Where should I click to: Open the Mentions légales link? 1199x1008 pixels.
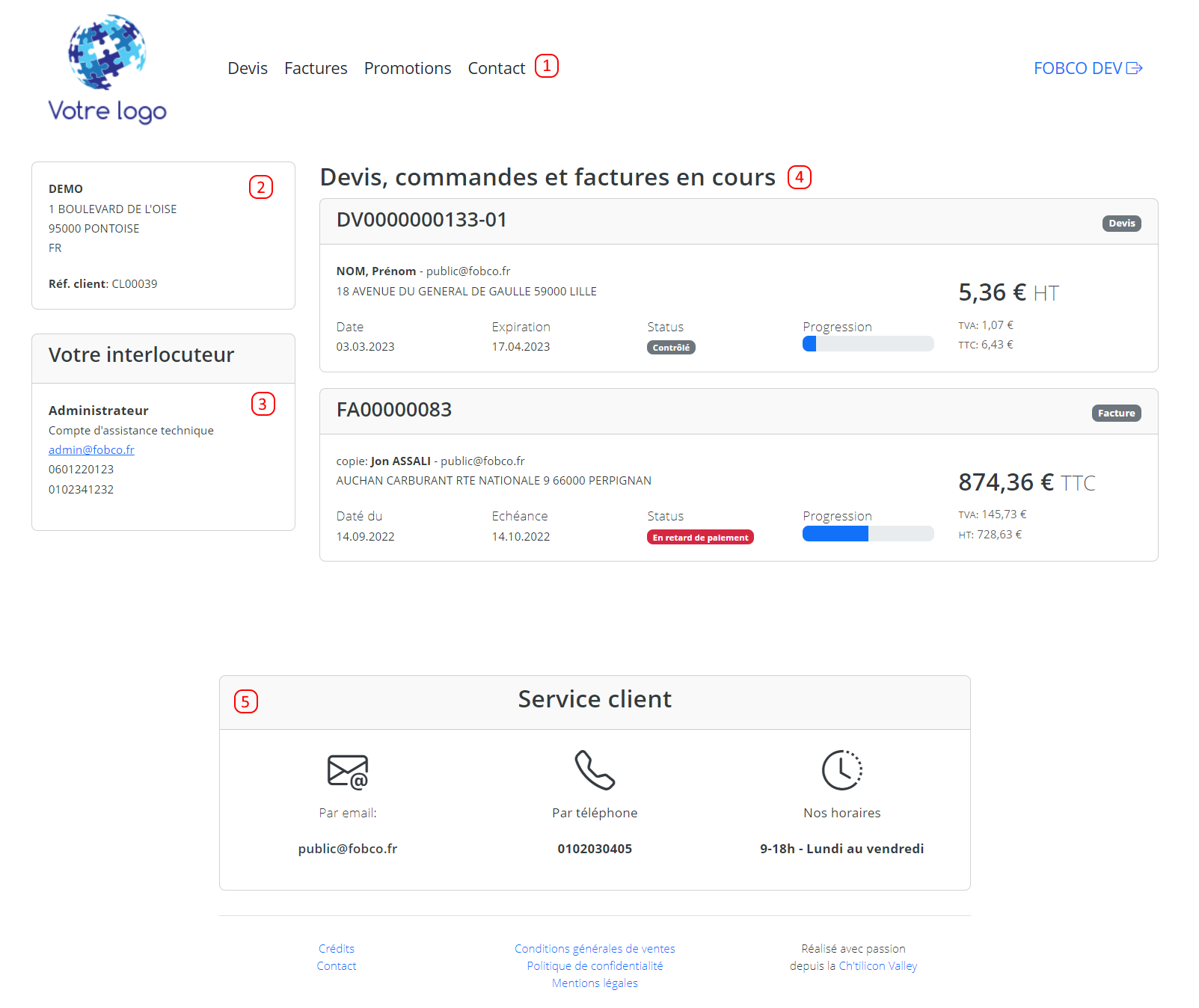(595, 983)
